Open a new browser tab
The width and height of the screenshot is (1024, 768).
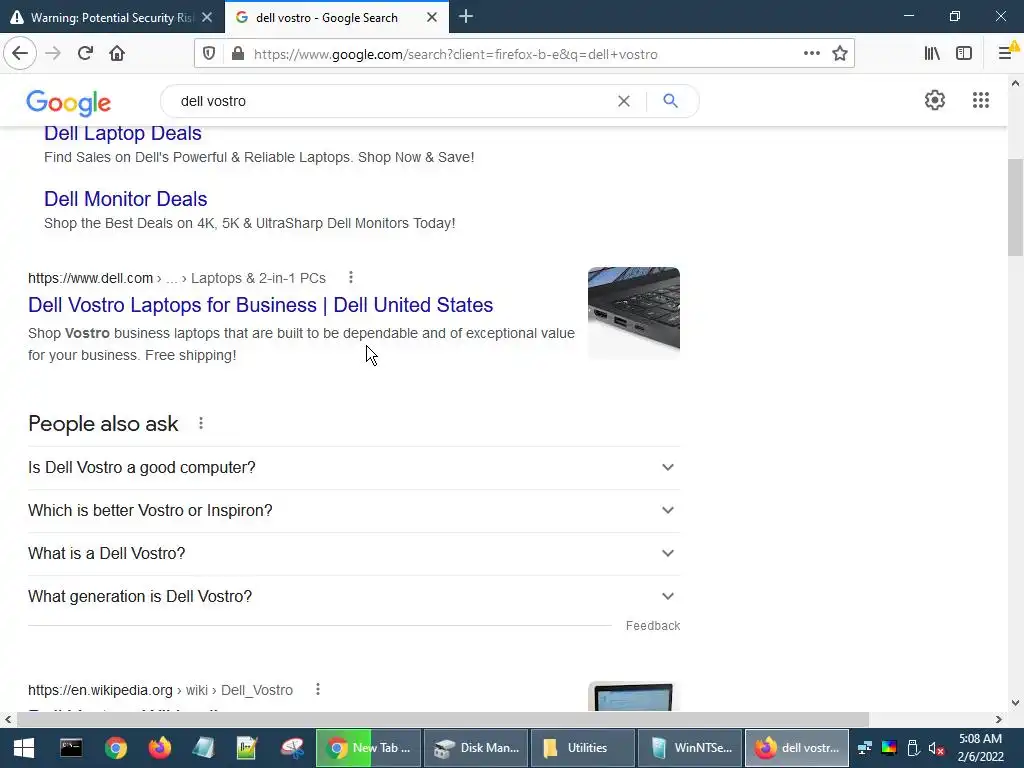tap(466, 17)
